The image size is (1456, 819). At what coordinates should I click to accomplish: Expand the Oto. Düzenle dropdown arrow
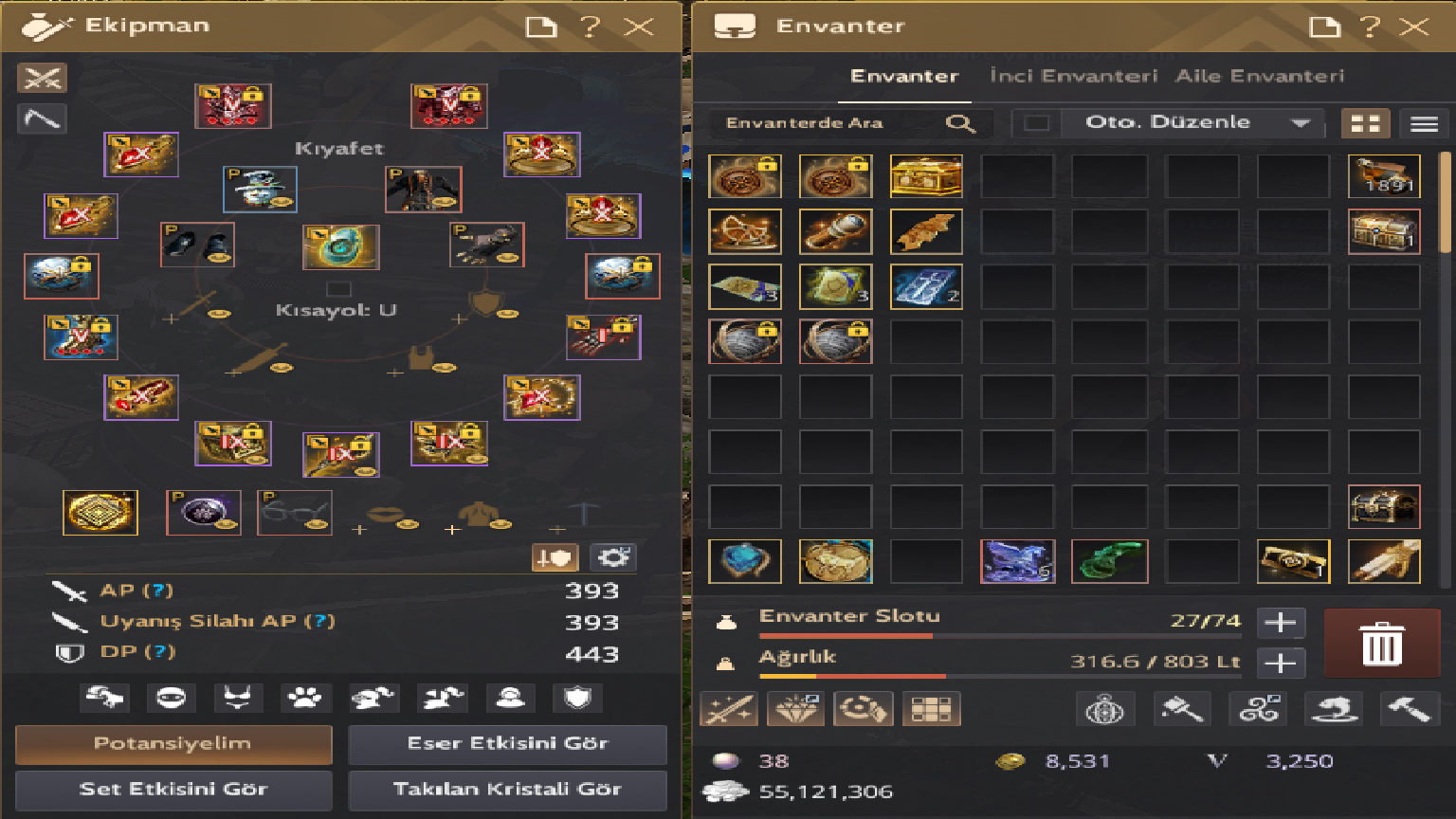(1301, 123)
